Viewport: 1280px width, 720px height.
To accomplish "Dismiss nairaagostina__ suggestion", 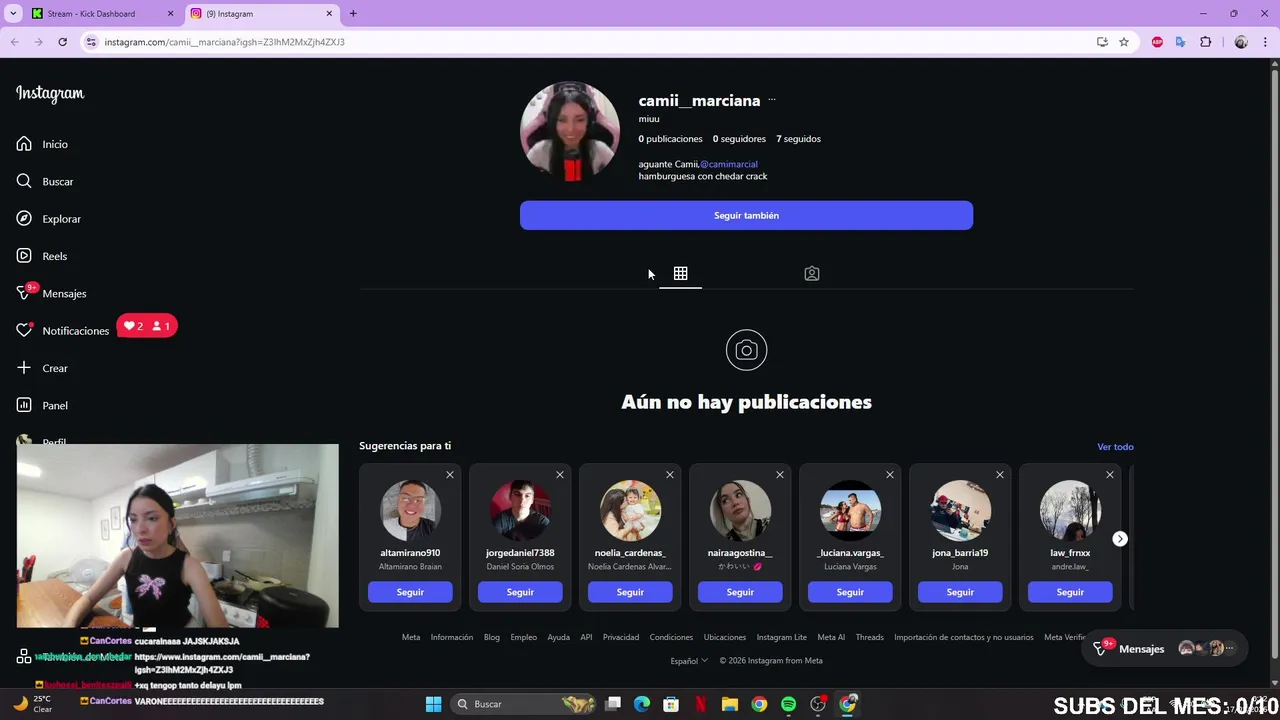I will [780, 475].
